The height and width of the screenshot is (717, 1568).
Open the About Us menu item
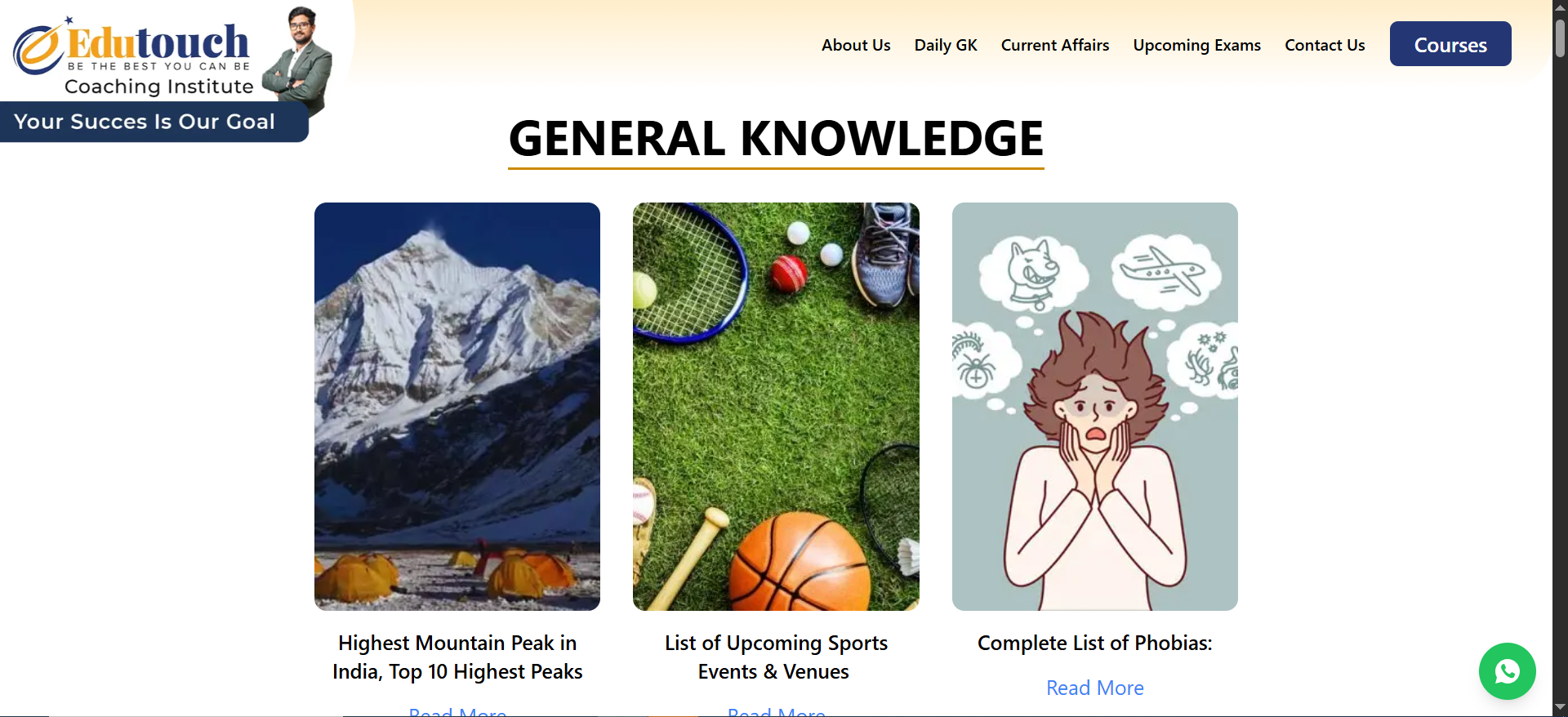856,45
